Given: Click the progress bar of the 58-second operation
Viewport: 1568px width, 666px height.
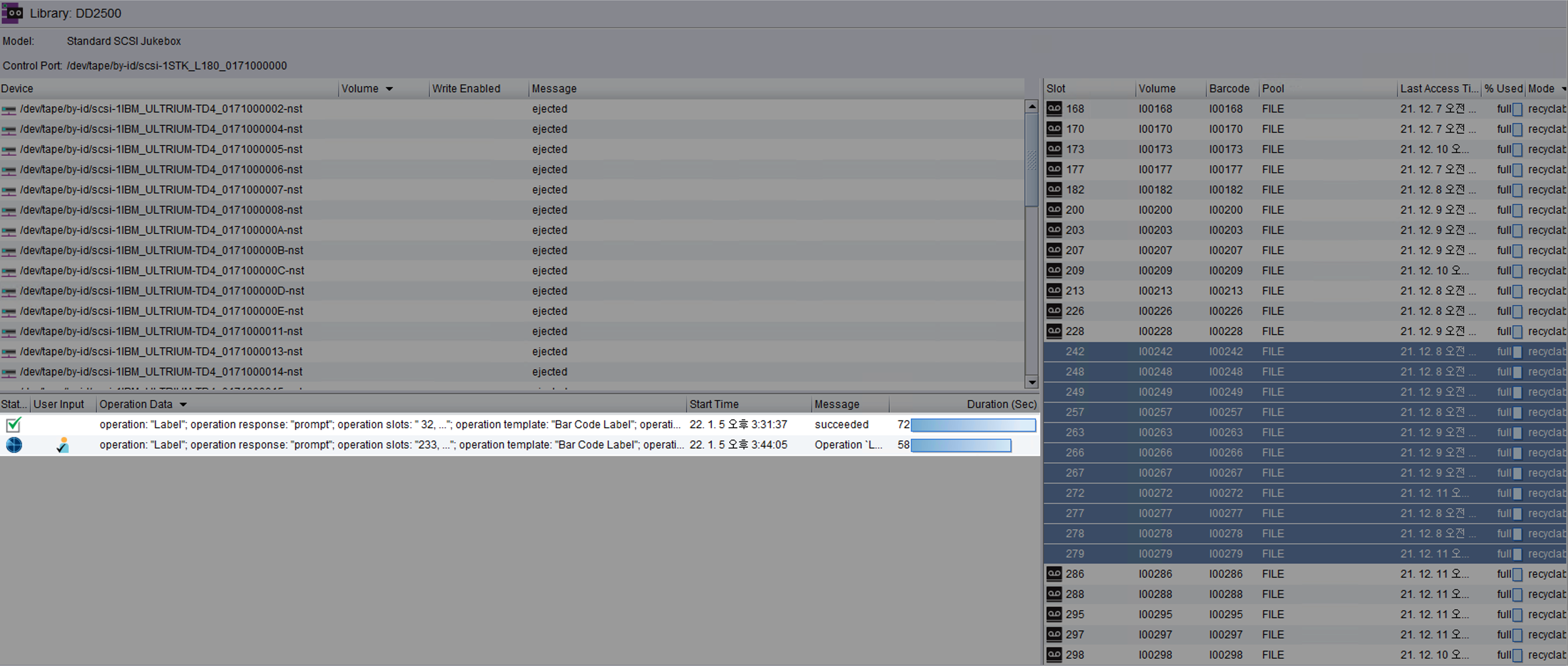Looking at the screenshot, I should point(960,445).
